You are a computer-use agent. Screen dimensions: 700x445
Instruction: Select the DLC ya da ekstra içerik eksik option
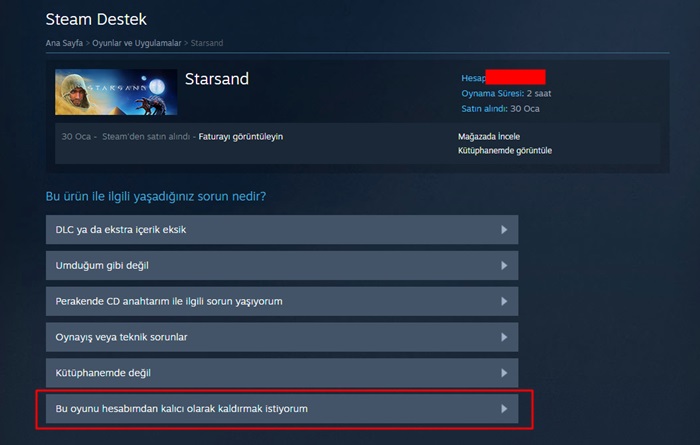coord(282,229)
